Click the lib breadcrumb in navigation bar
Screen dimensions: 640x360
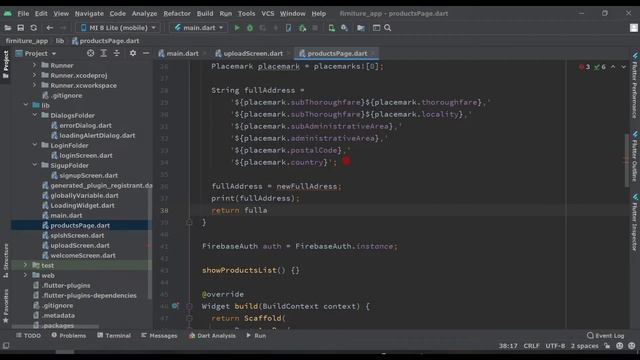pos(60,41)
